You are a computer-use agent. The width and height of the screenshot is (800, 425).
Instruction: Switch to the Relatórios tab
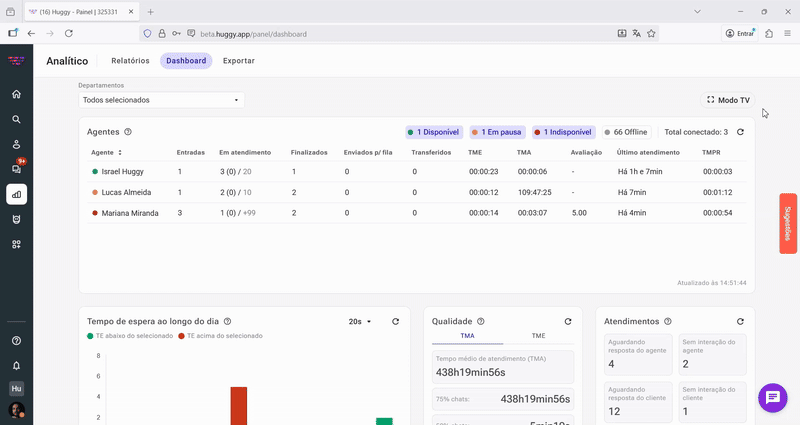click(130, 61)
